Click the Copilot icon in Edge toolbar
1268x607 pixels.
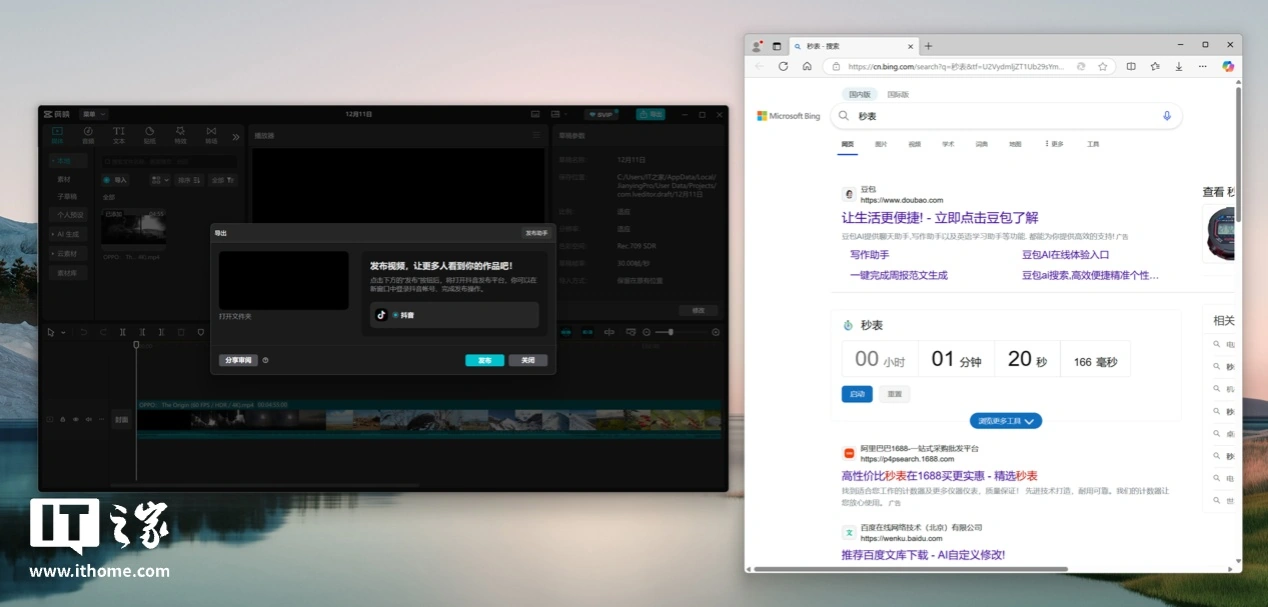tap(1228, 66)
